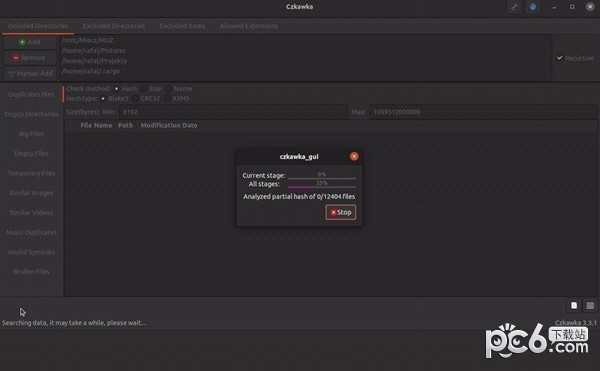The height and width of the screenshot is (371, 600).
Task: Select /home/rafal/.cargo directory row
Action: pyautogui.click(x=305, y=71)
